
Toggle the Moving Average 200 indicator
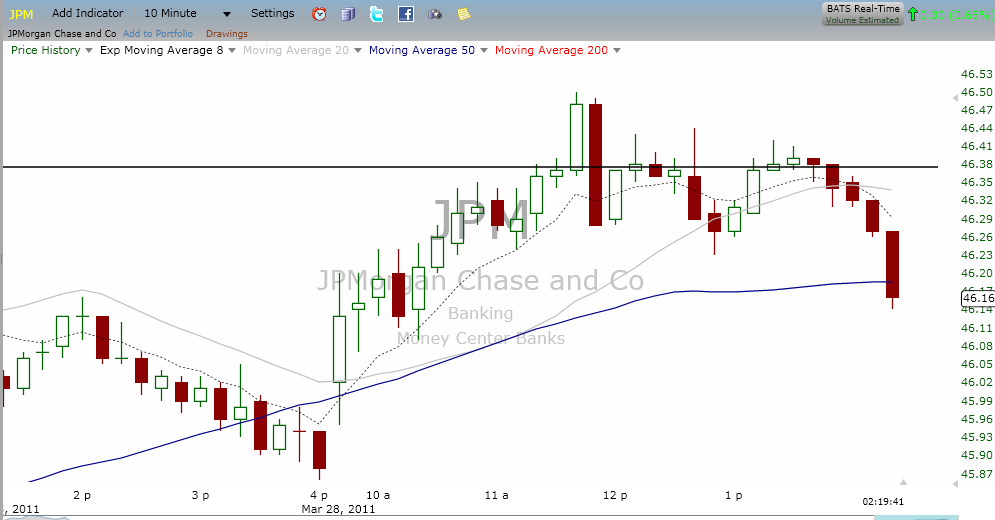pos(551,50)
